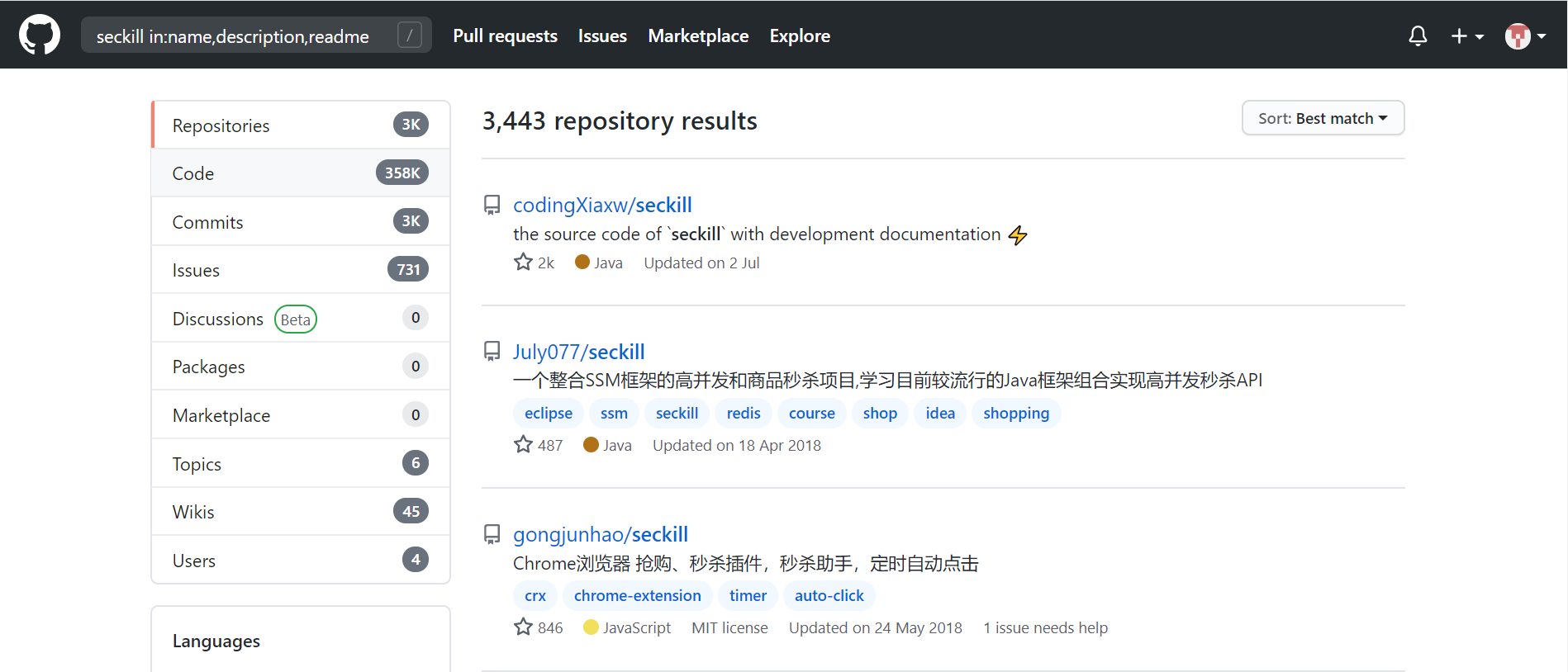
Task: Open the plus create-new menu
Action: pos(1467,35)
